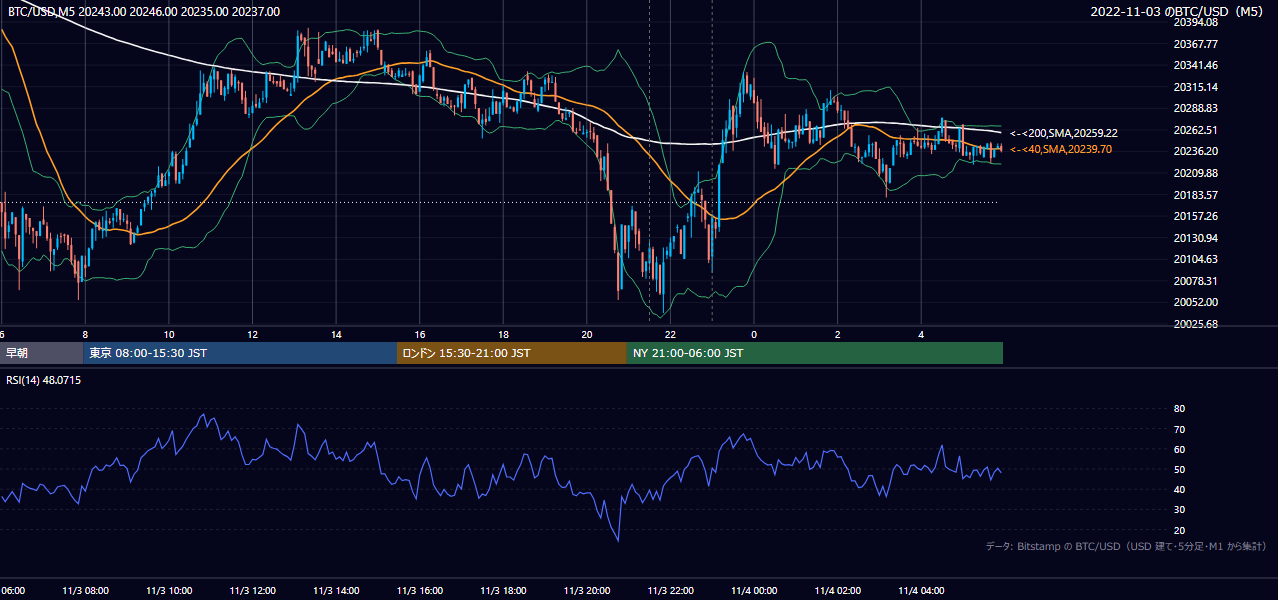Click the RSI axis level 70
Image resolution: width=1278 pixels, height=600 pixels.
[x=1179, y=429]
